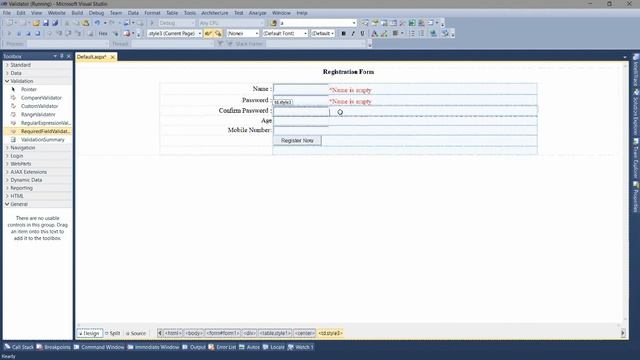Click the Save toolbar icon

point(46,23)
